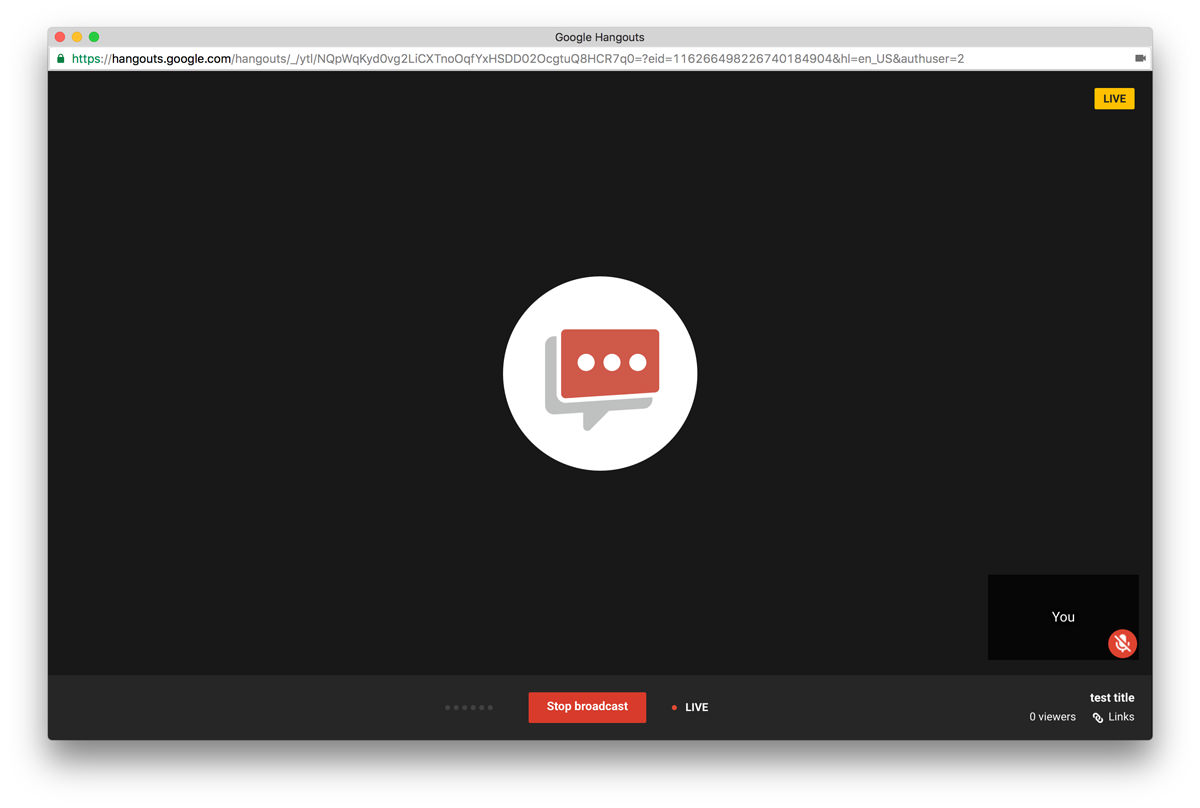
Task: Close the Hangouts window
Action: (x=60, y=37)
